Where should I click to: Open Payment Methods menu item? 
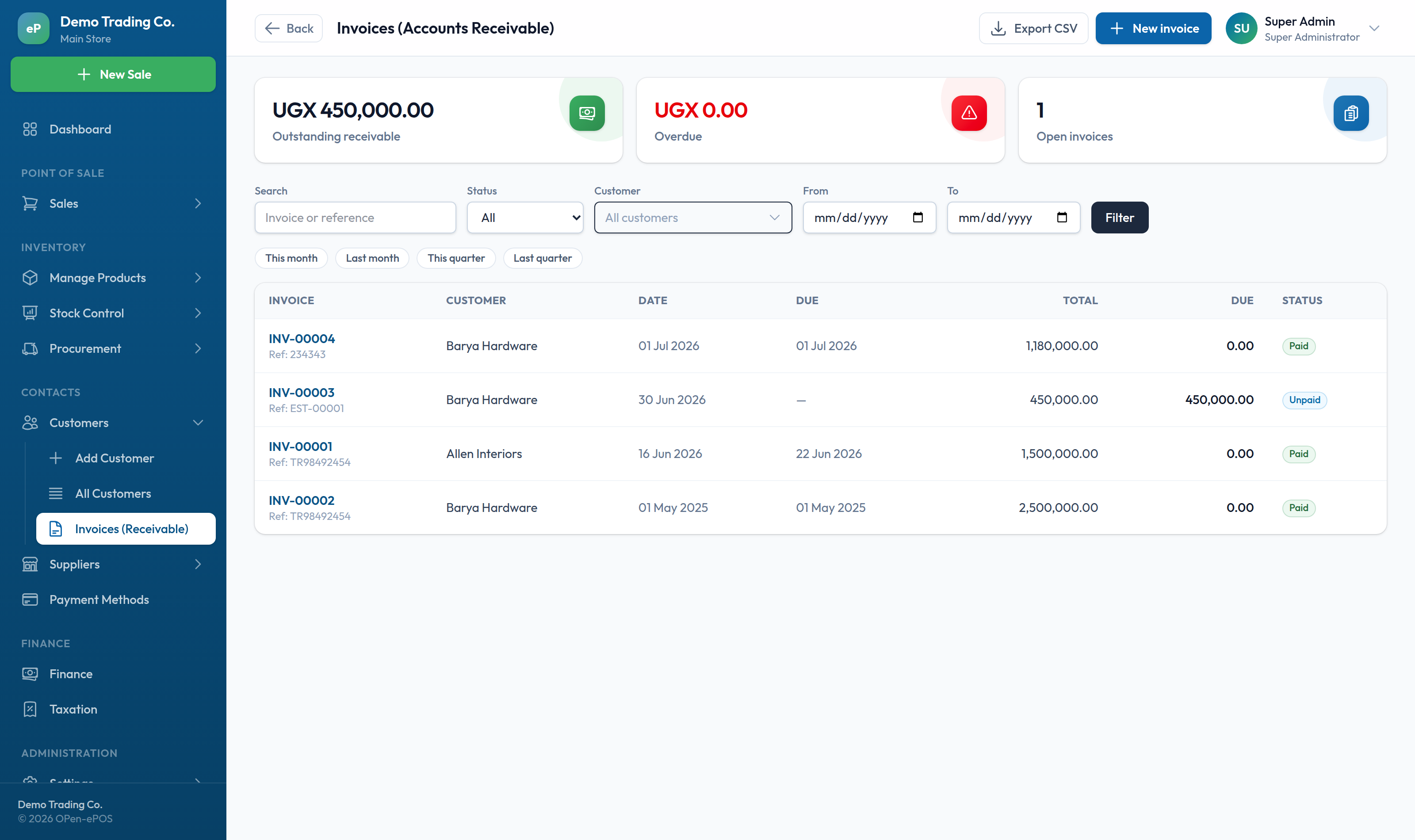click(113, 599)
